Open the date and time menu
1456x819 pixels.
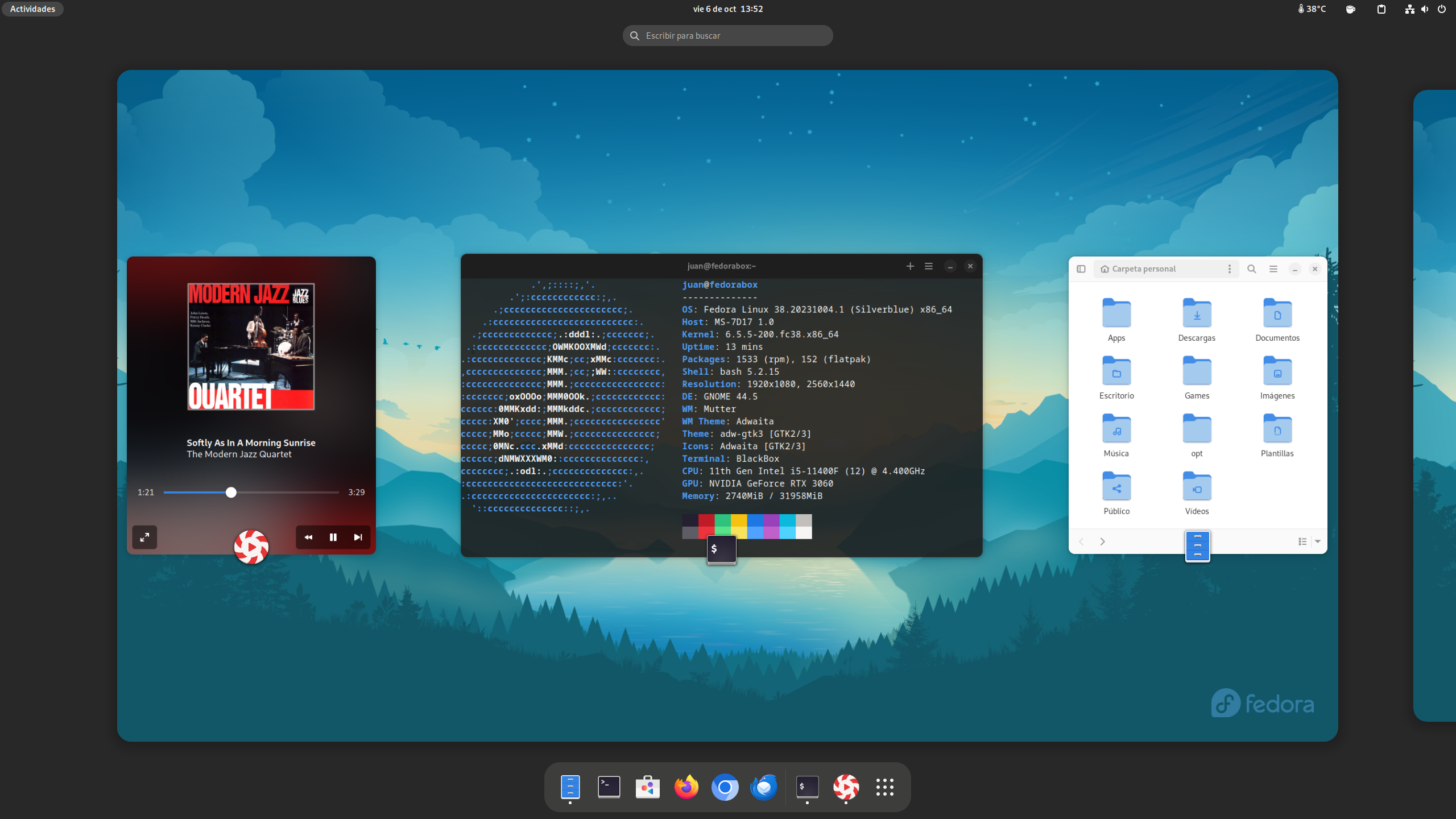click(x=728, y=9)
